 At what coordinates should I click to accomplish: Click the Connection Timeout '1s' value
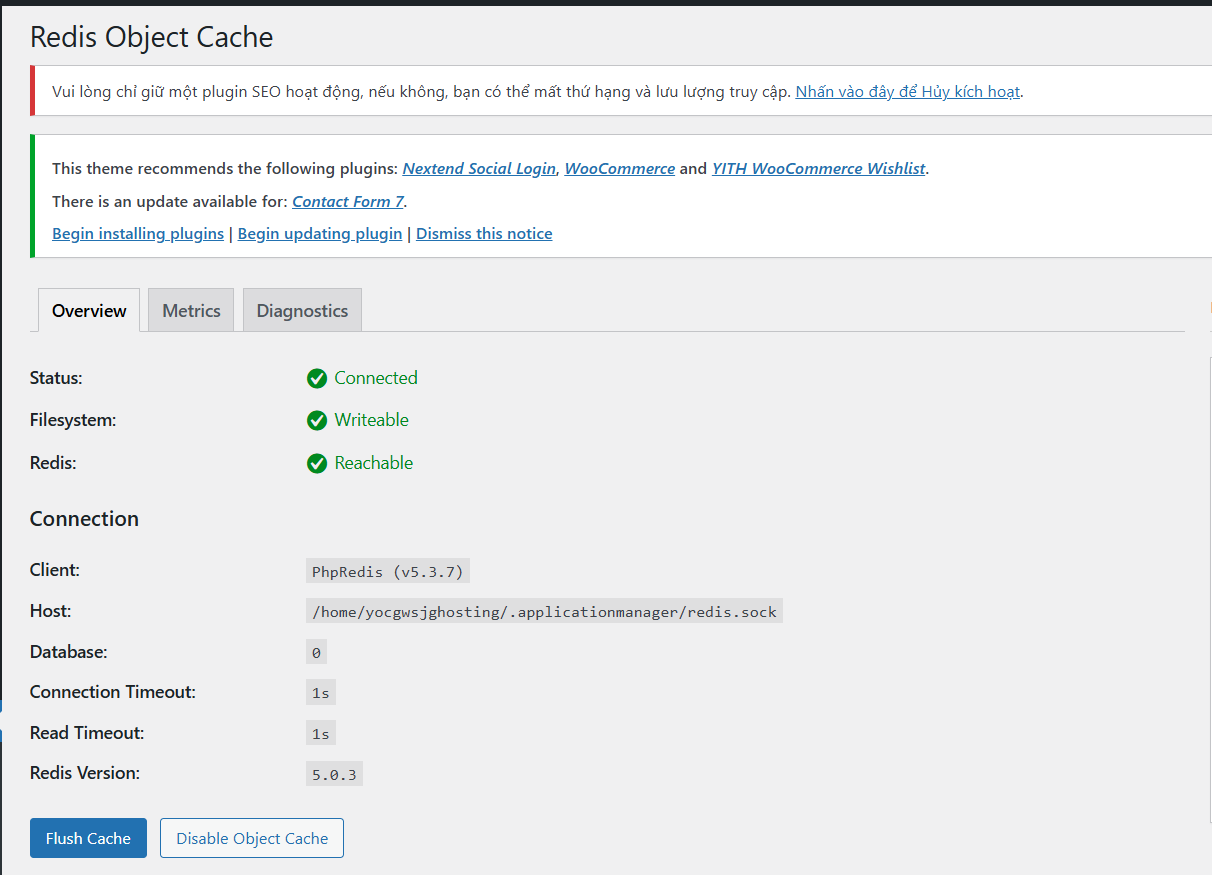click(x=320, y=692)
